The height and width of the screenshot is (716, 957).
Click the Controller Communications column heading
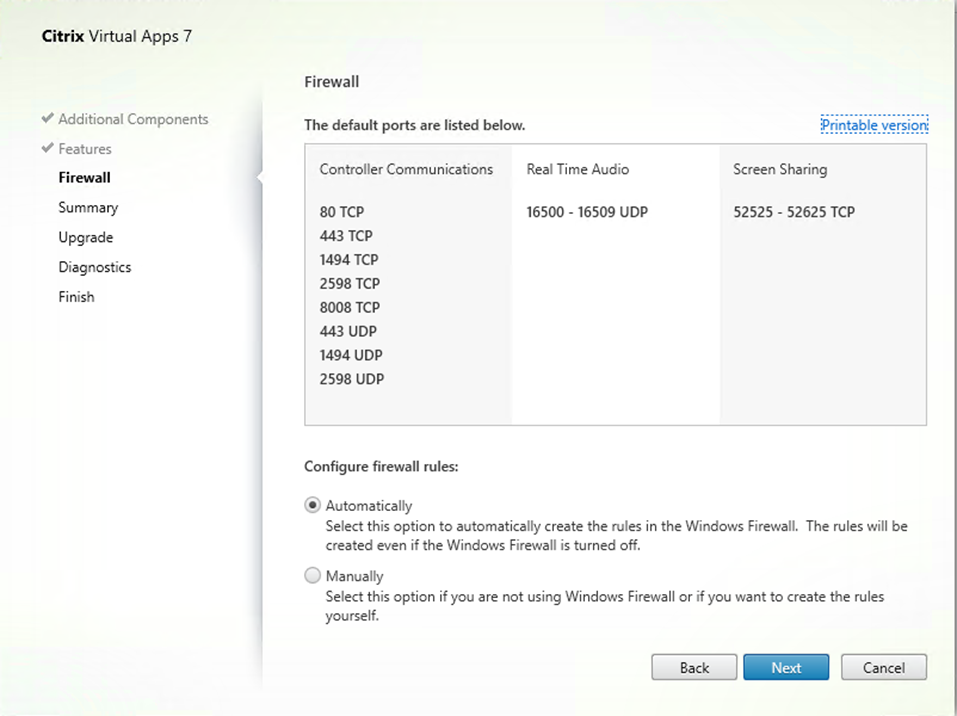pos(406,170)
